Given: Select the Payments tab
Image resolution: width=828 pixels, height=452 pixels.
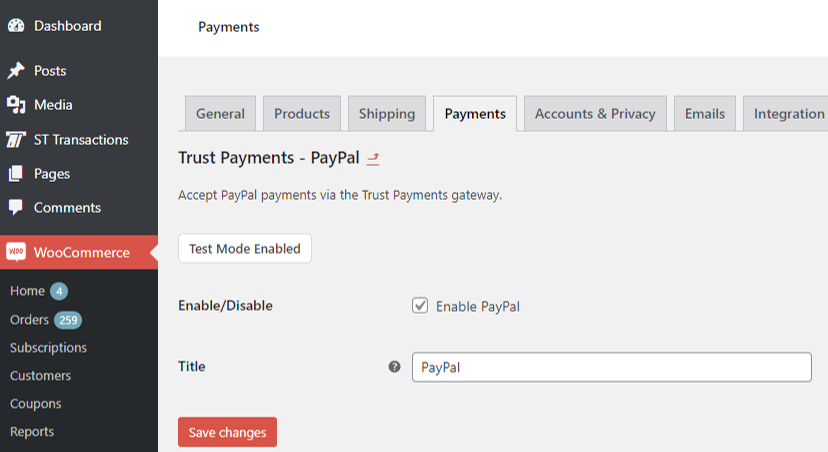Looking at the screenshot, I should [x=475, y=114].
